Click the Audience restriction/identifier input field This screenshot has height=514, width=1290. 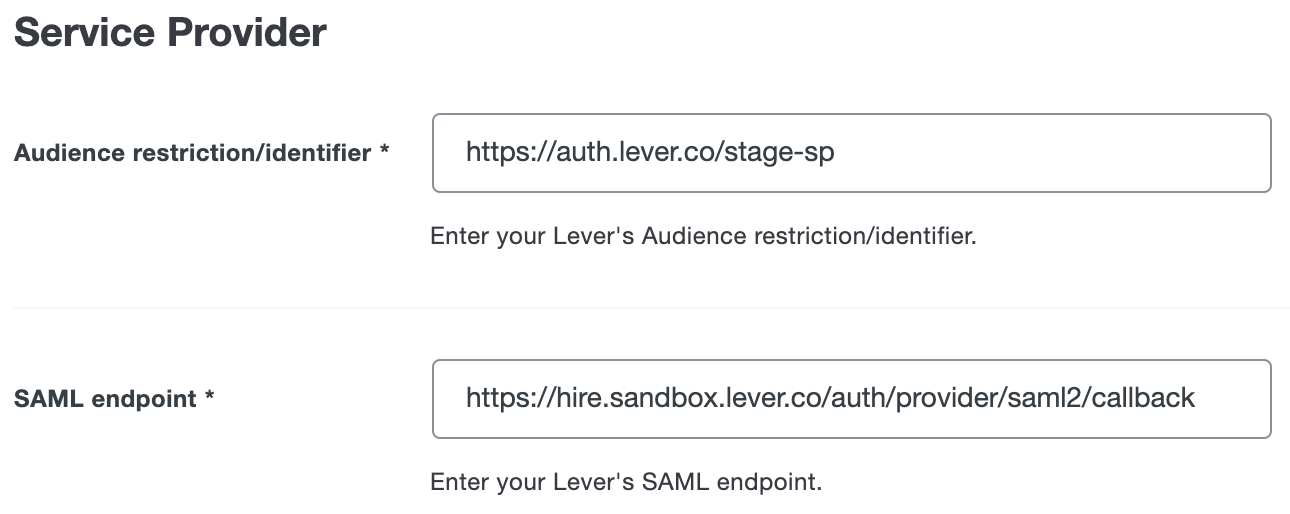pyautogui.click(x=850, y=153)
